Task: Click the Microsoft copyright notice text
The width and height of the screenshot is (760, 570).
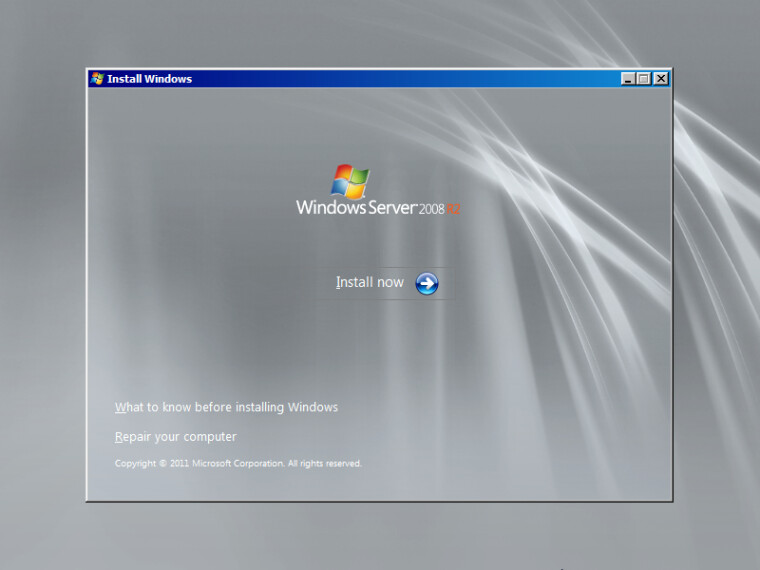Action: (x=238, y=463)
